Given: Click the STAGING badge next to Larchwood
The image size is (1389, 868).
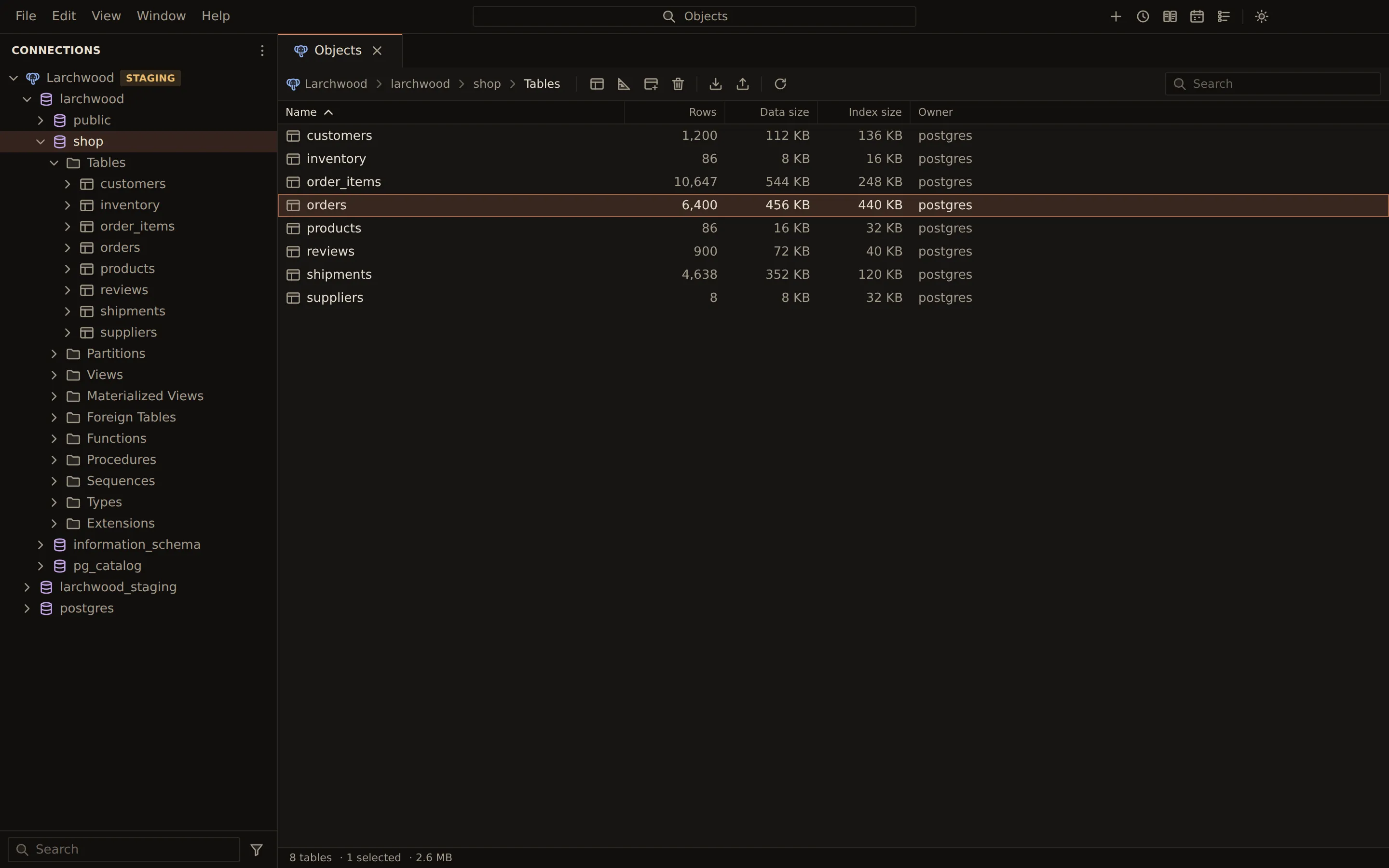Looking at the screenshot, I should (x=150, y=78).
